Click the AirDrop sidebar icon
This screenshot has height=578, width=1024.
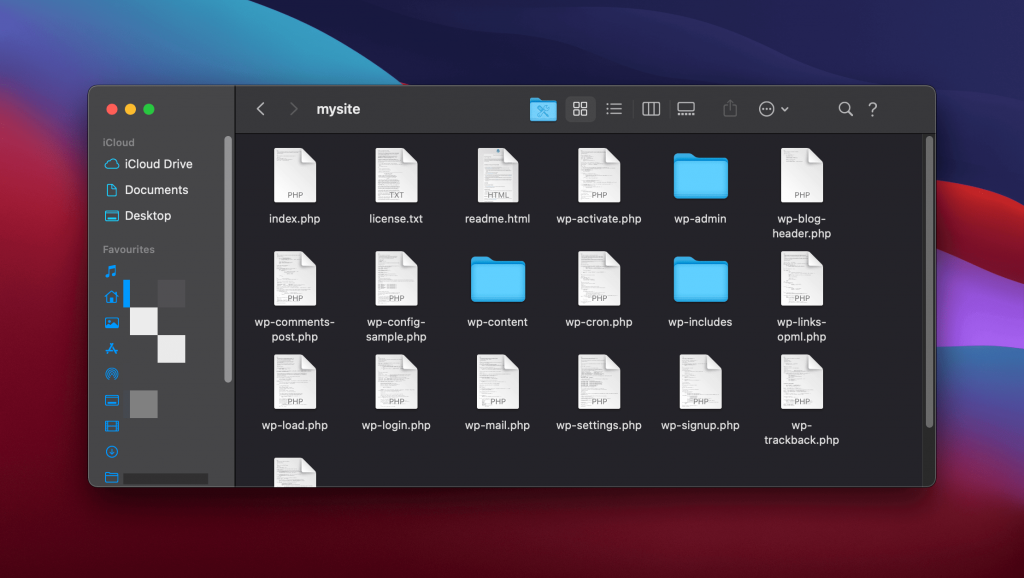pos(112,374)
